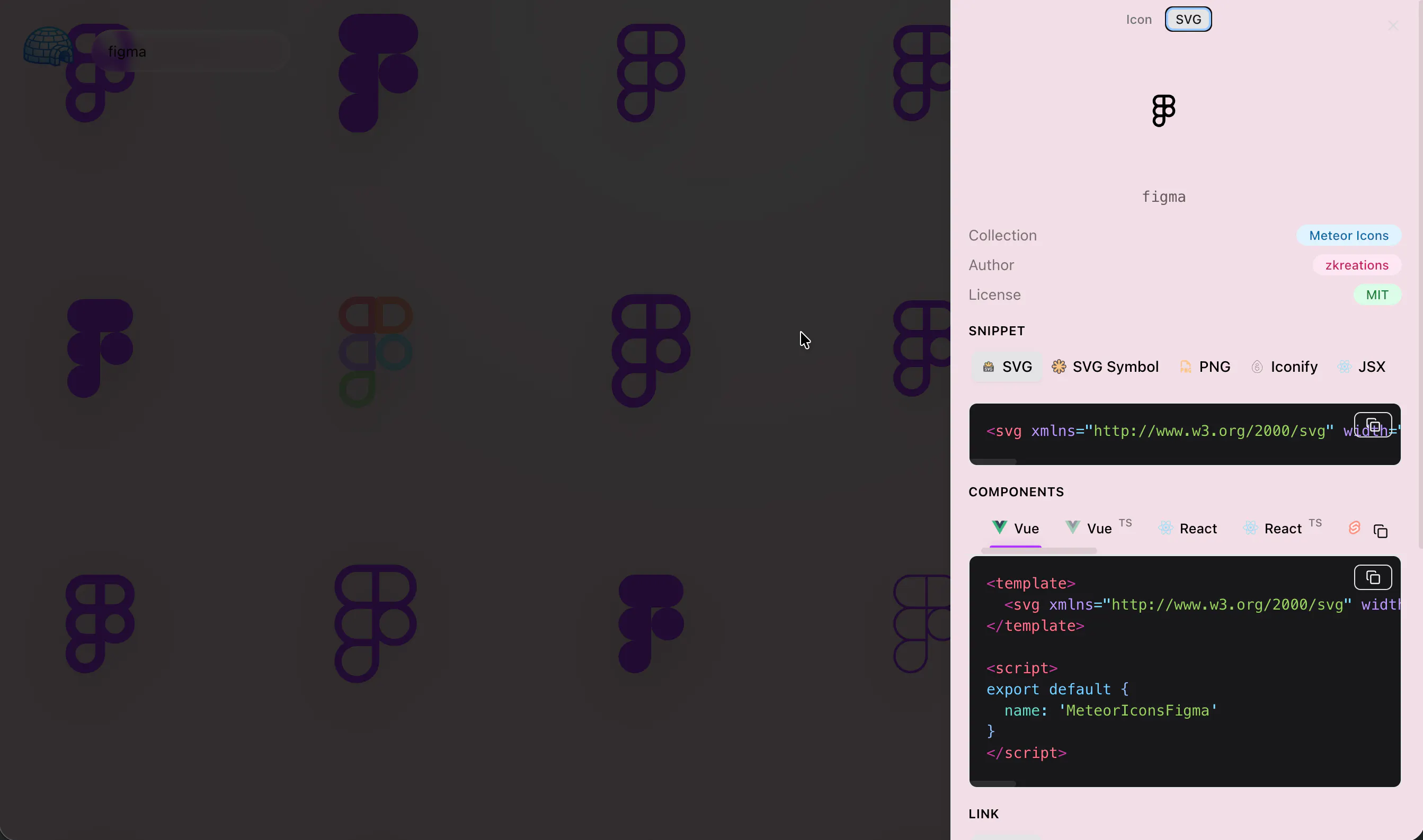Viewport: 1423px width, 840px height.
Task: Select the React TS component tab
Action: (x=1282, y=529)
